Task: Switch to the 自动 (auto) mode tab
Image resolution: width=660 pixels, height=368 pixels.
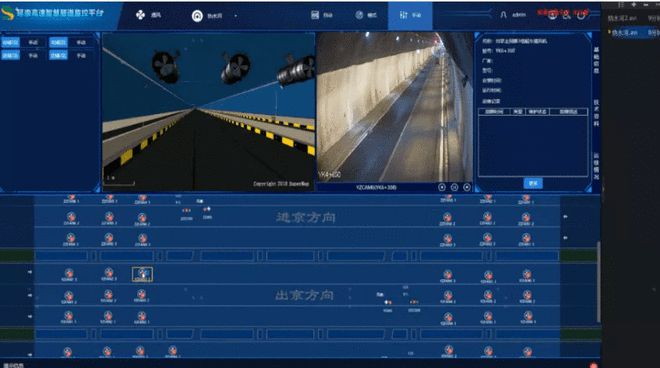Action: click(322, 15)
